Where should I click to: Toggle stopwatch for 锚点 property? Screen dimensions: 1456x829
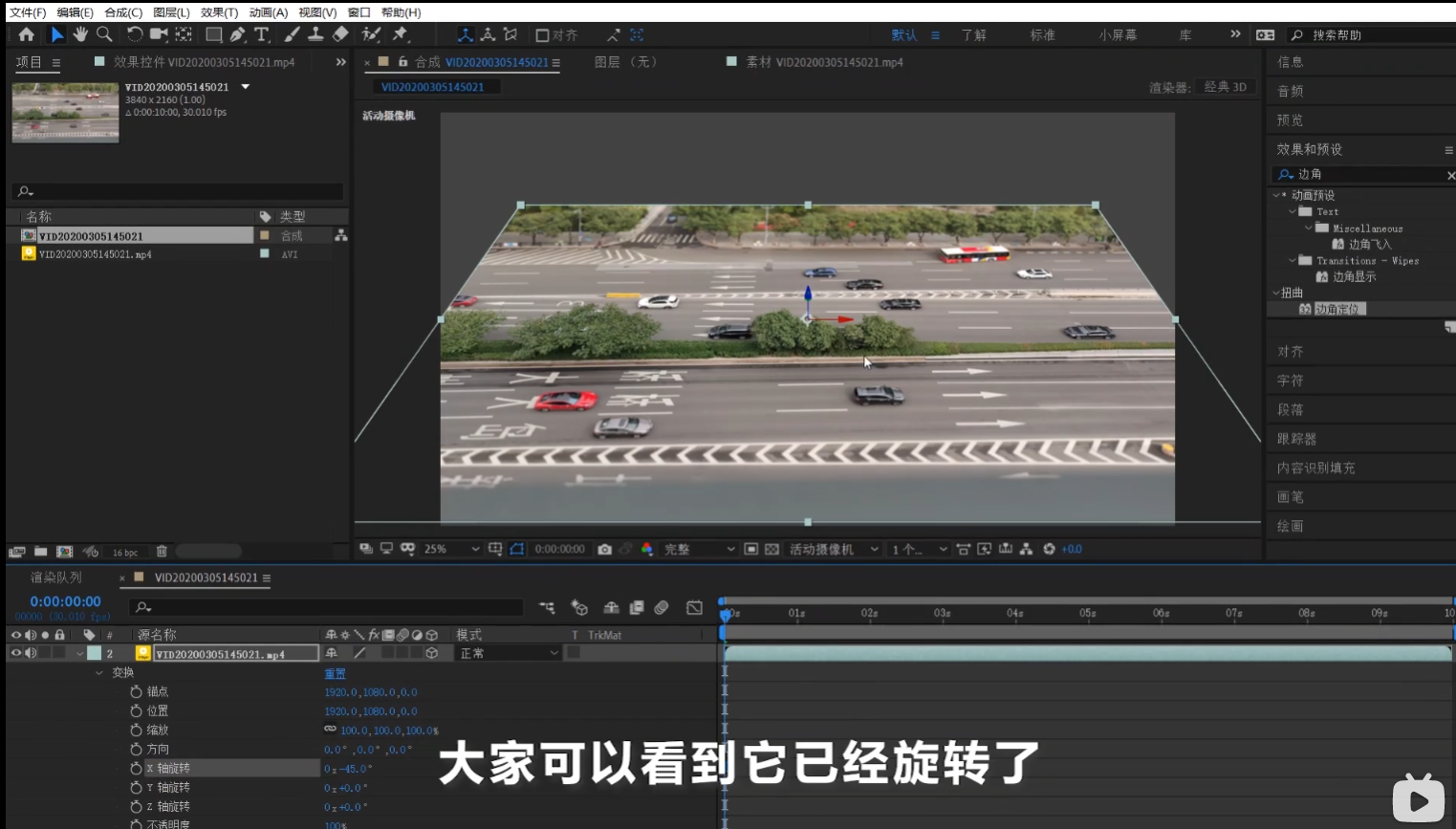[x=136, y=691]
